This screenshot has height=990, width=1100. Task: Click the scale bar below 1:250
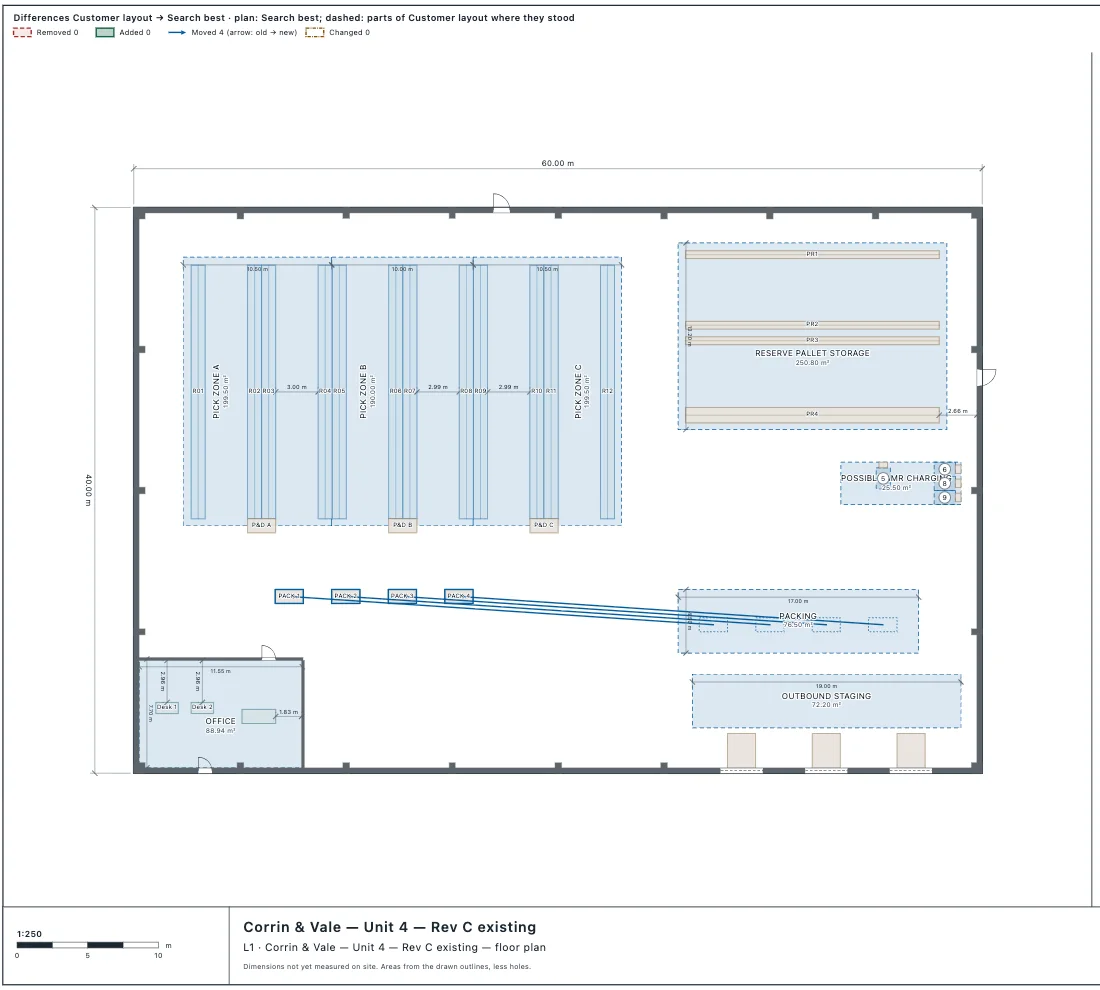[88, 945]
